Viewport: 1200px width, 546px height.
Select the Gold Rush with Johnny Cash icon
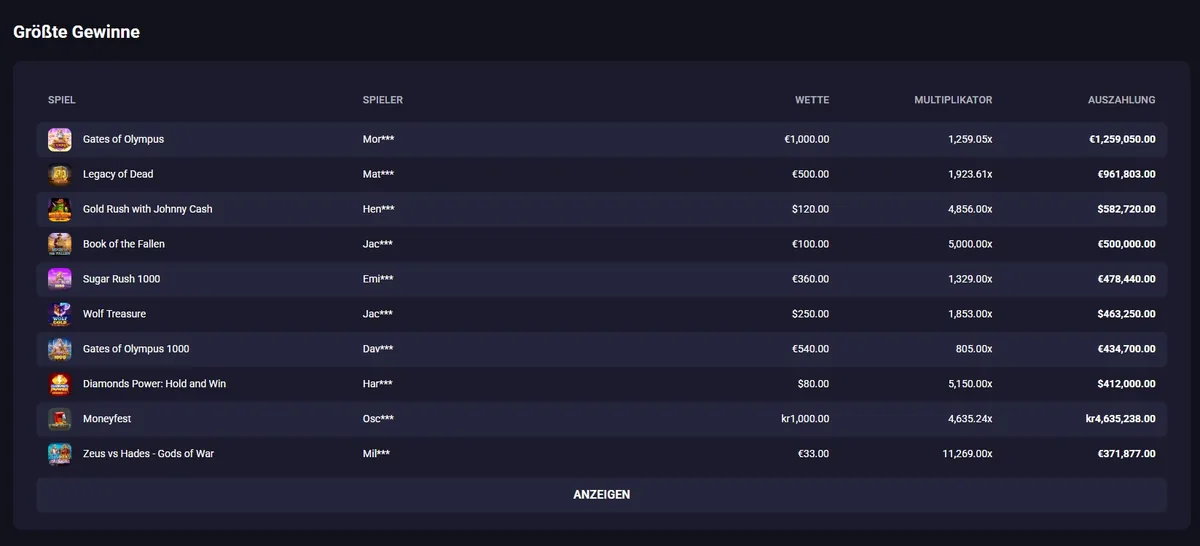point(60,209)
